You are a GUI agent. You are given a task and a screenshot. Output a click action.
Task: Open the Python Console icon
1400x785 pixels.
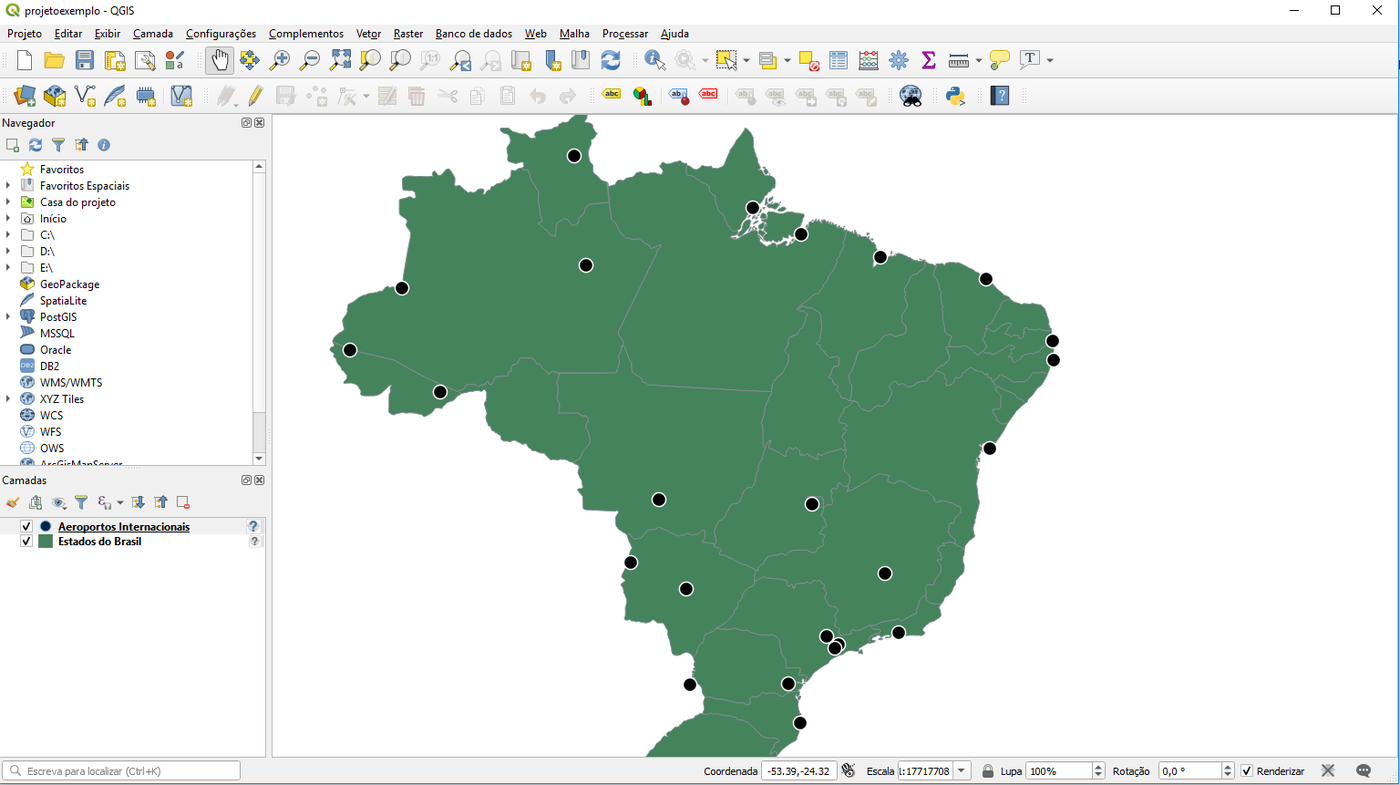(955, 96)
